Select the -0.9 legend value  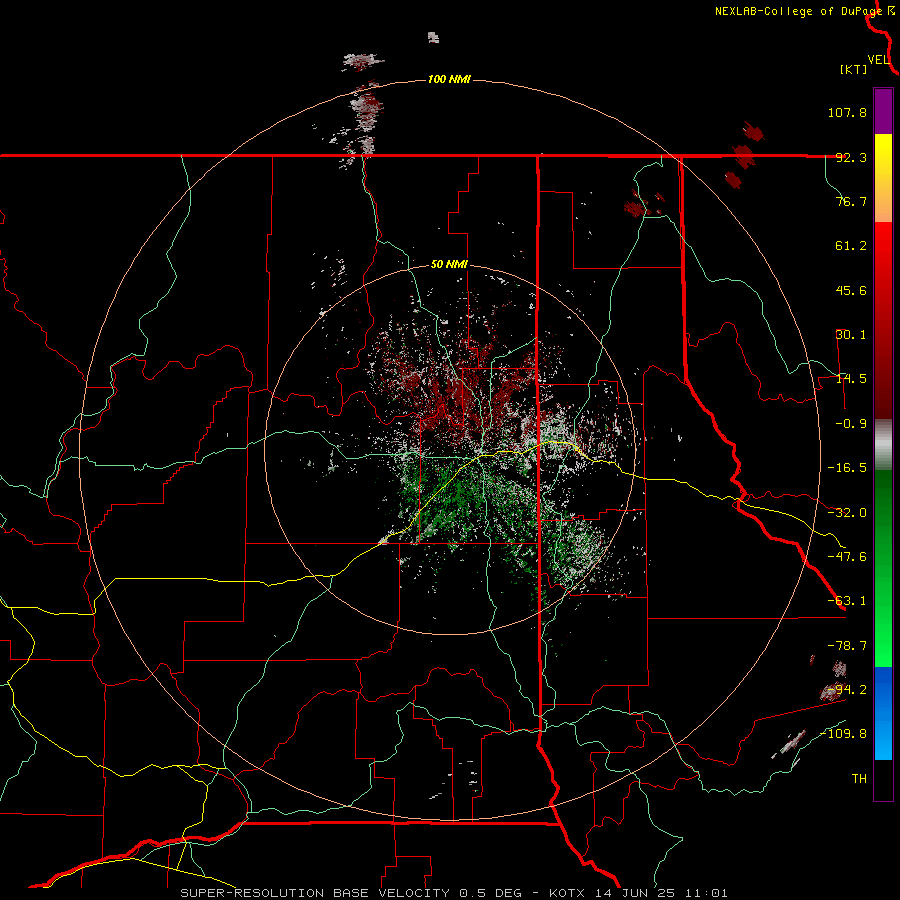[x=851, y=424]
